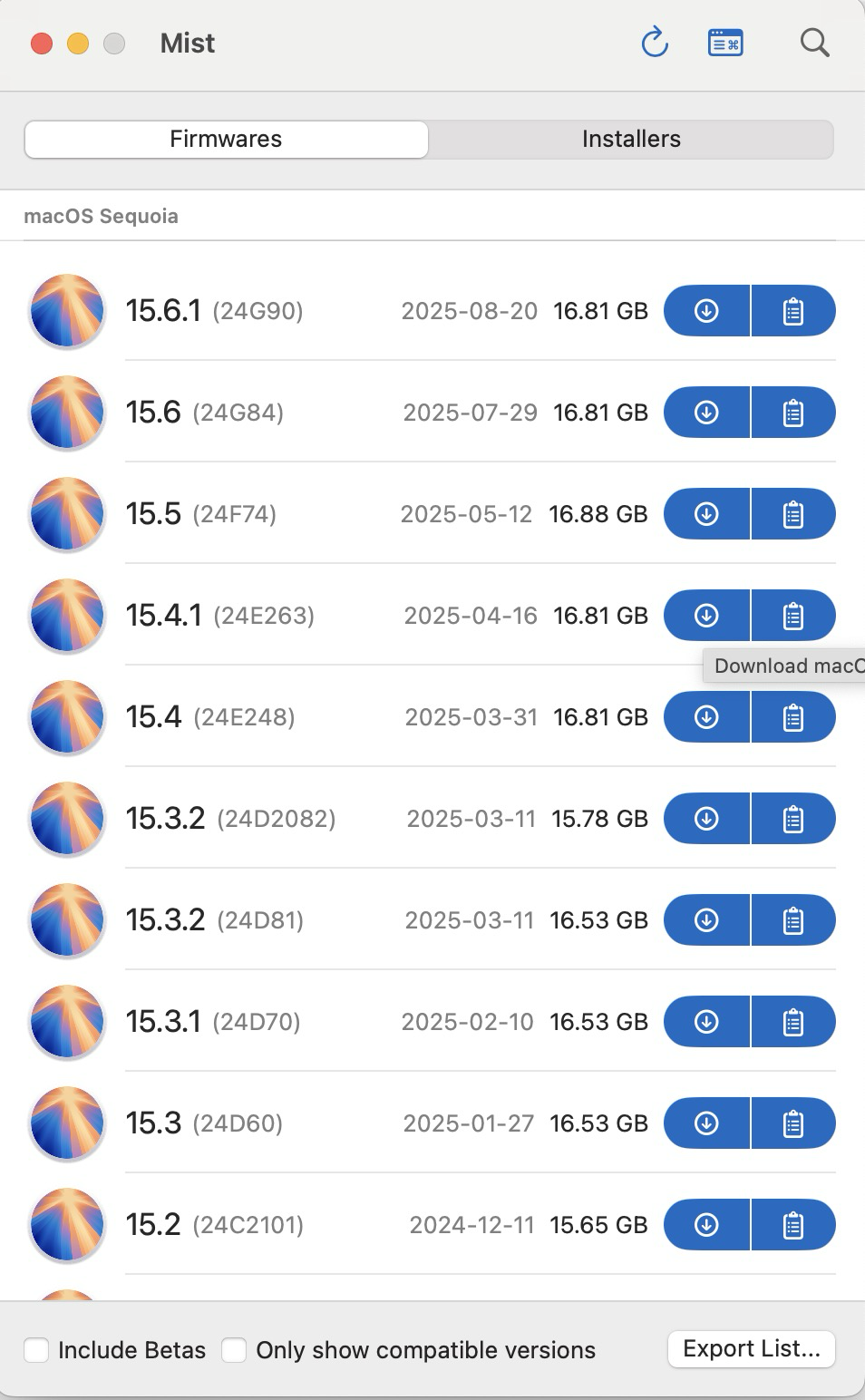Screen dimensions: 865x1400
Task: Click clipboard icon for 15.4.1 (24E263)
Action: tap(793, 616)
